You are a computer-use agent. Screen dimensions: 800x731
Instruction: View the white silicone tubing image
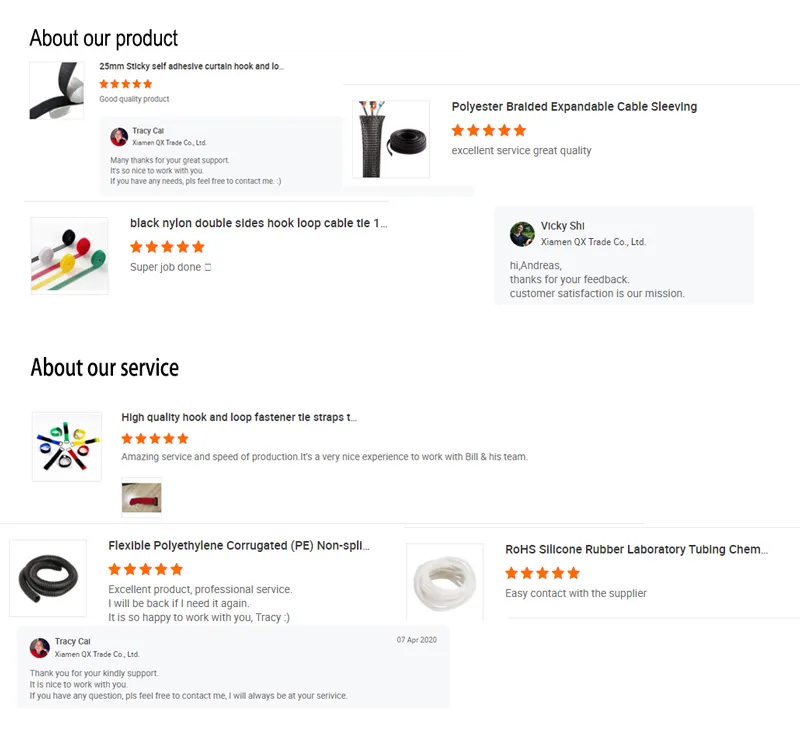click(445, 582)
